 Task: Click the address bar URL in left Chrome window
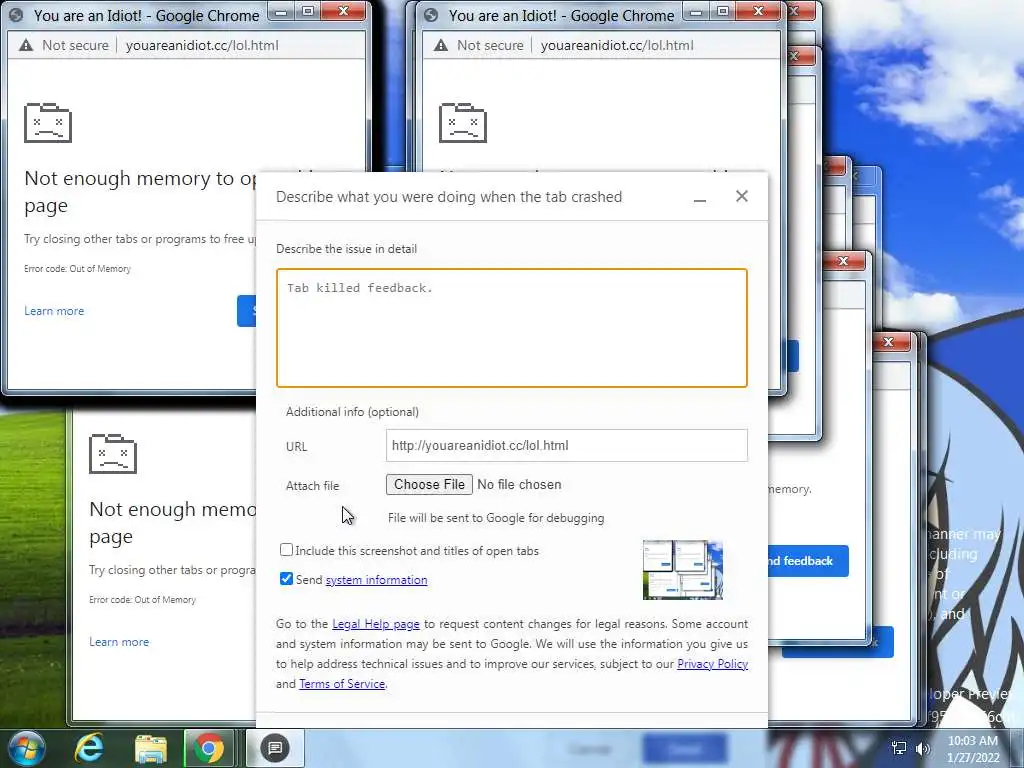point(202,45)
